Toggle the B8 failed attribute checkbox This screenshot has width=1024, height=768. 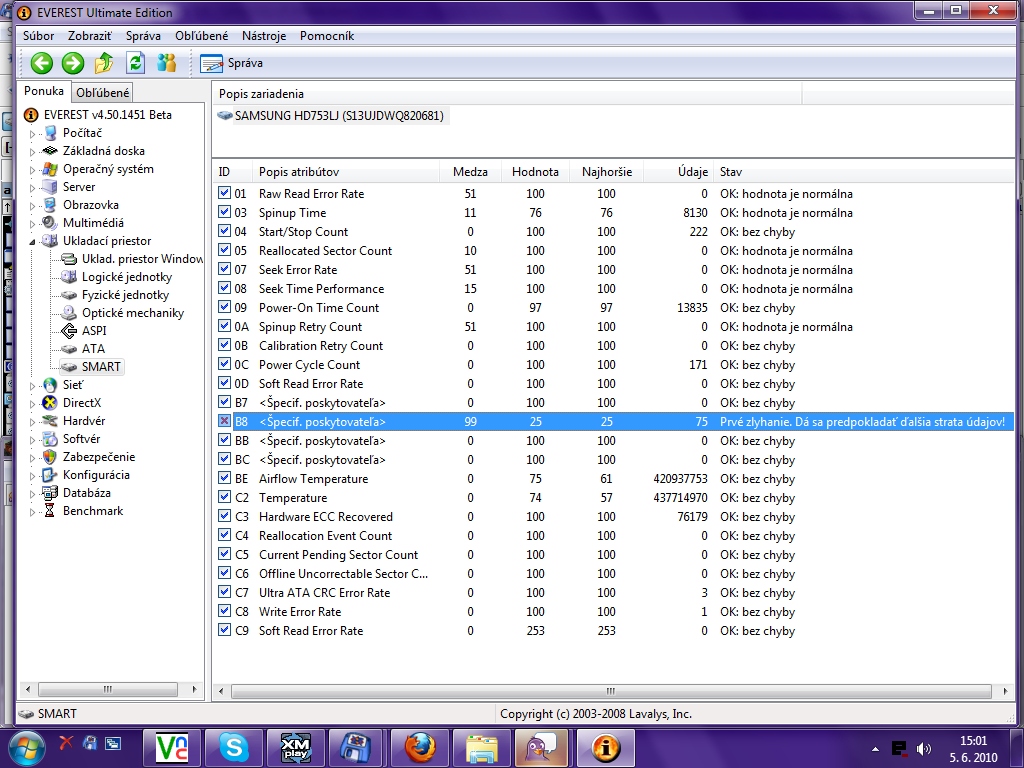point(224,421)
